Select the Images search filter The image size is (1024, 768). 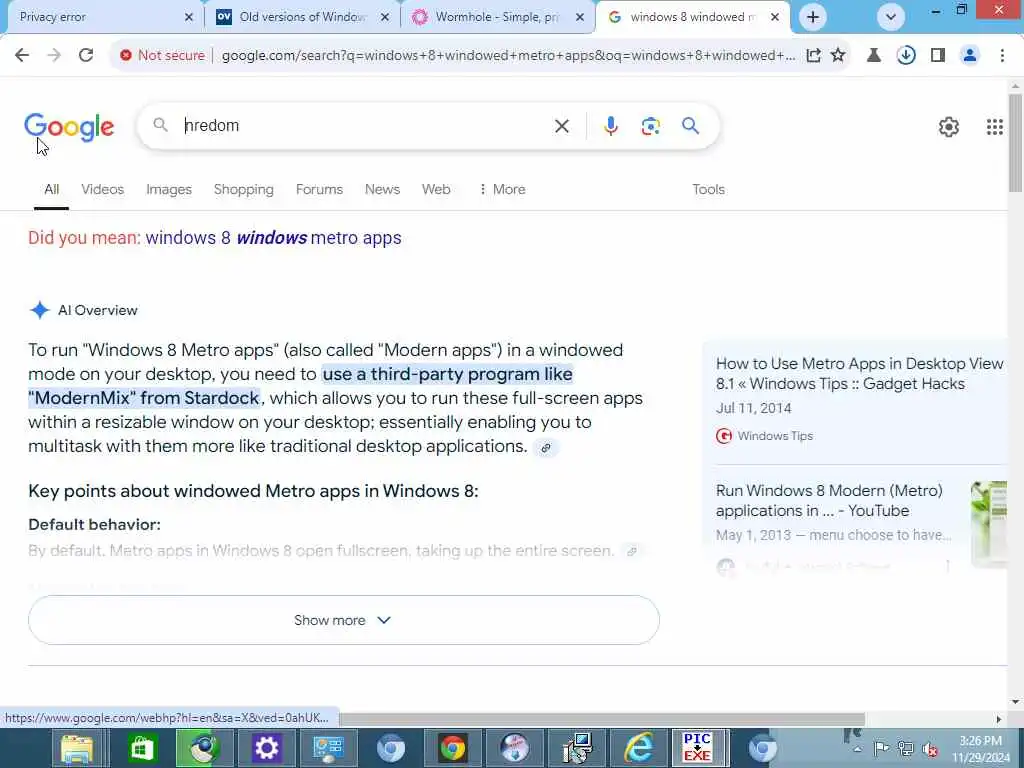click(x=168, y=189)
